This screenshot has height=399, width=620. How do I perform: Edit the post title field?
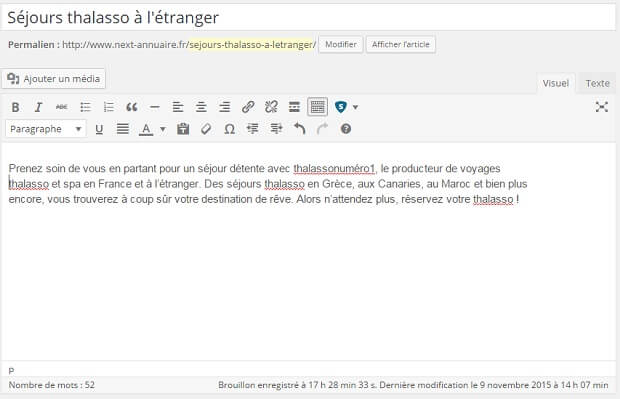[308, 17]
